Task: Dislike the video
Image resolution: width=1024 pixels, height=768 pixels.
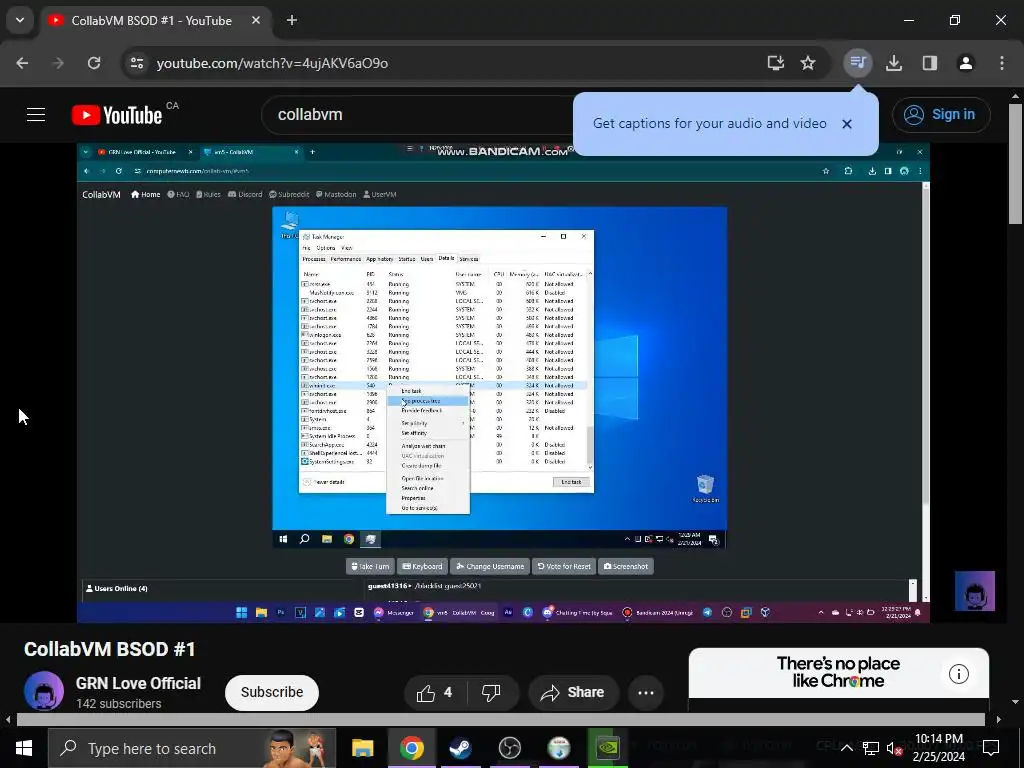Action: pos(491,693)
